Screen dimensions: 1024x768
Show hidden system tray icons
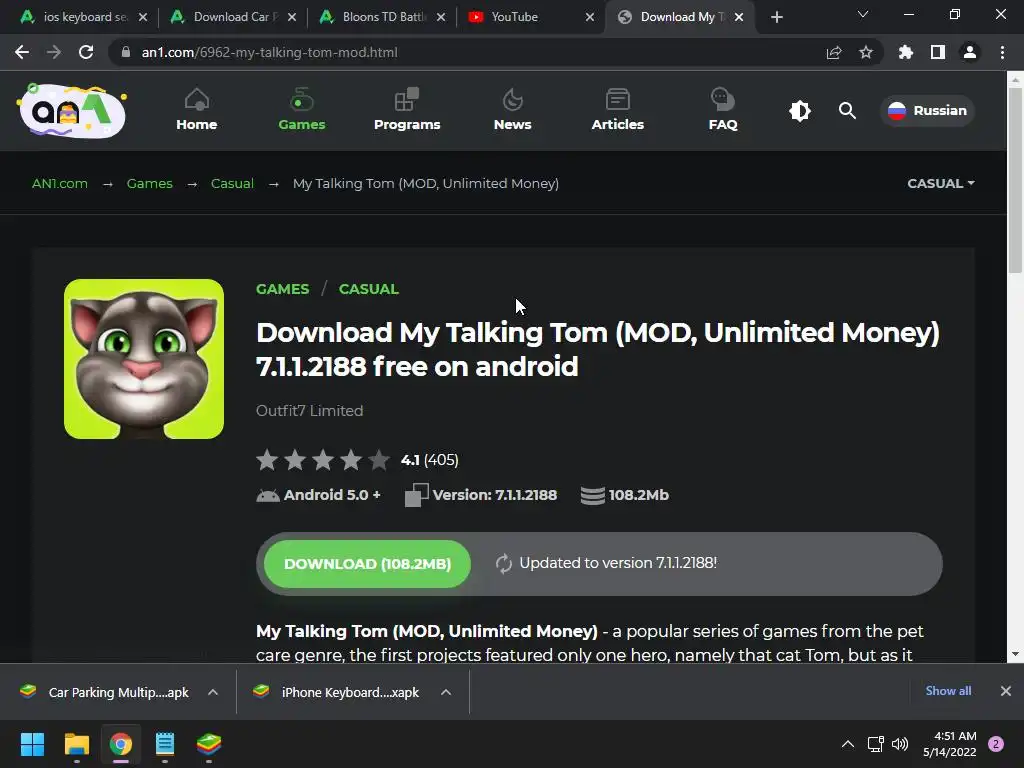click(848, 744)
